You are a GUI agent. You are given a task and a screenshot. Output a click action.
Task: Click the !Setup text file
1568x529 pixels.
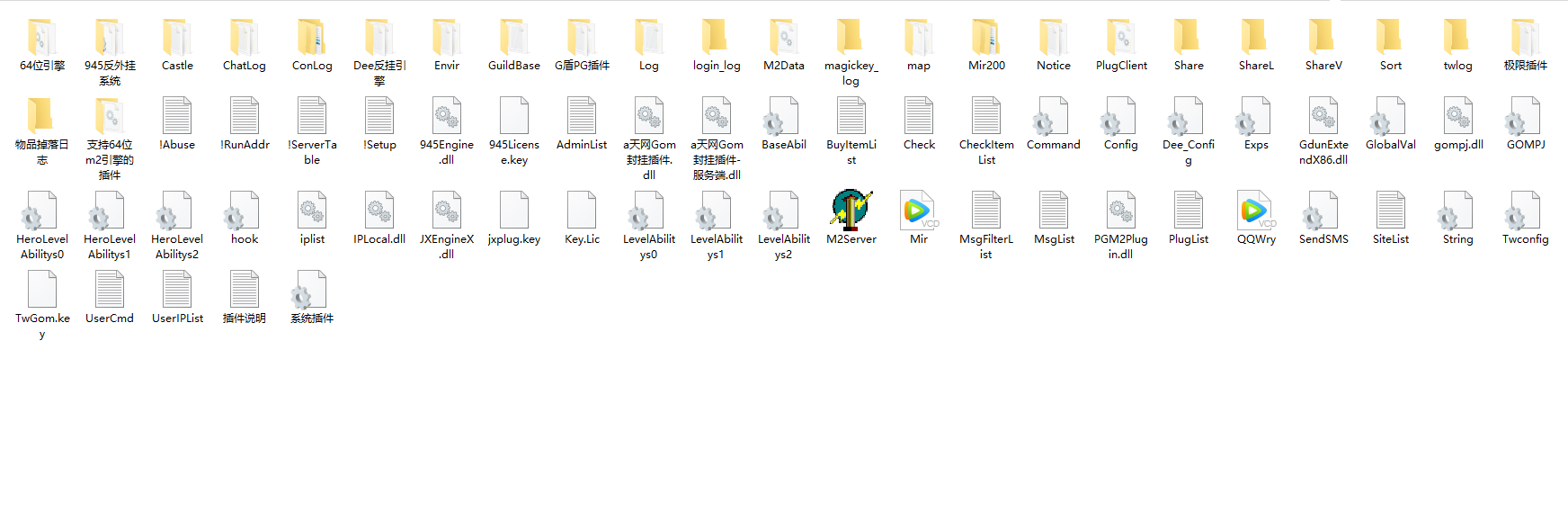click(x=379, y=117)
